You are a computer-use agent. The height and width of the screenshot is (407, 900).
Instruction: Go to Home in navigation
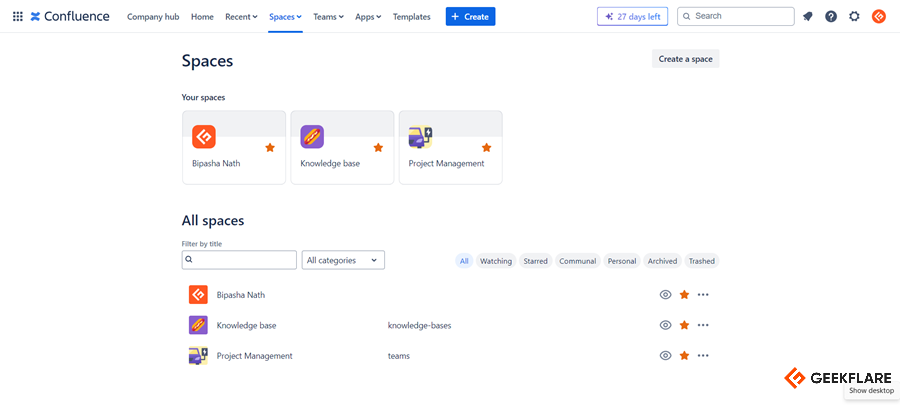pos(202,17)
